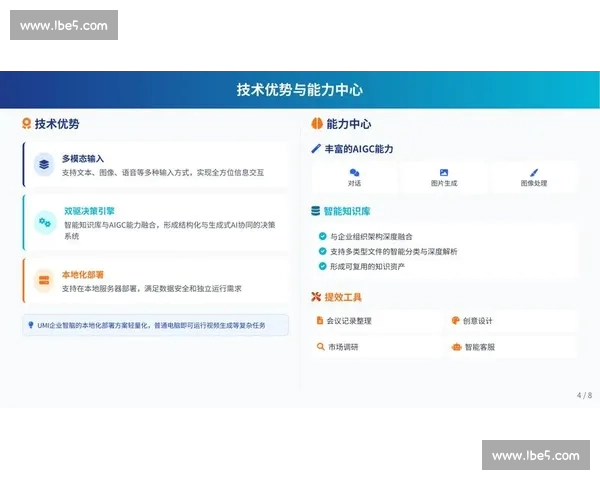Click the 多模态输入 card title
This screenshot has height=480, width=600.
(x=83, y=158)
